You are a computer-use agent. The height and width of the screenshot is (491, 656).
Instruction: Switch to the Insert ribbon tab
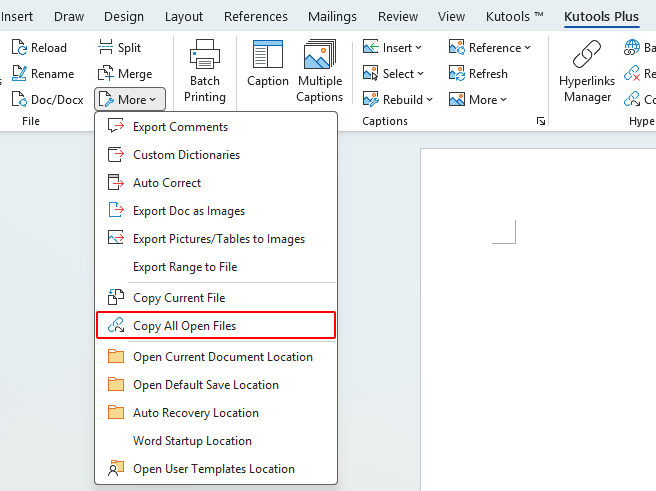(17, 17)
